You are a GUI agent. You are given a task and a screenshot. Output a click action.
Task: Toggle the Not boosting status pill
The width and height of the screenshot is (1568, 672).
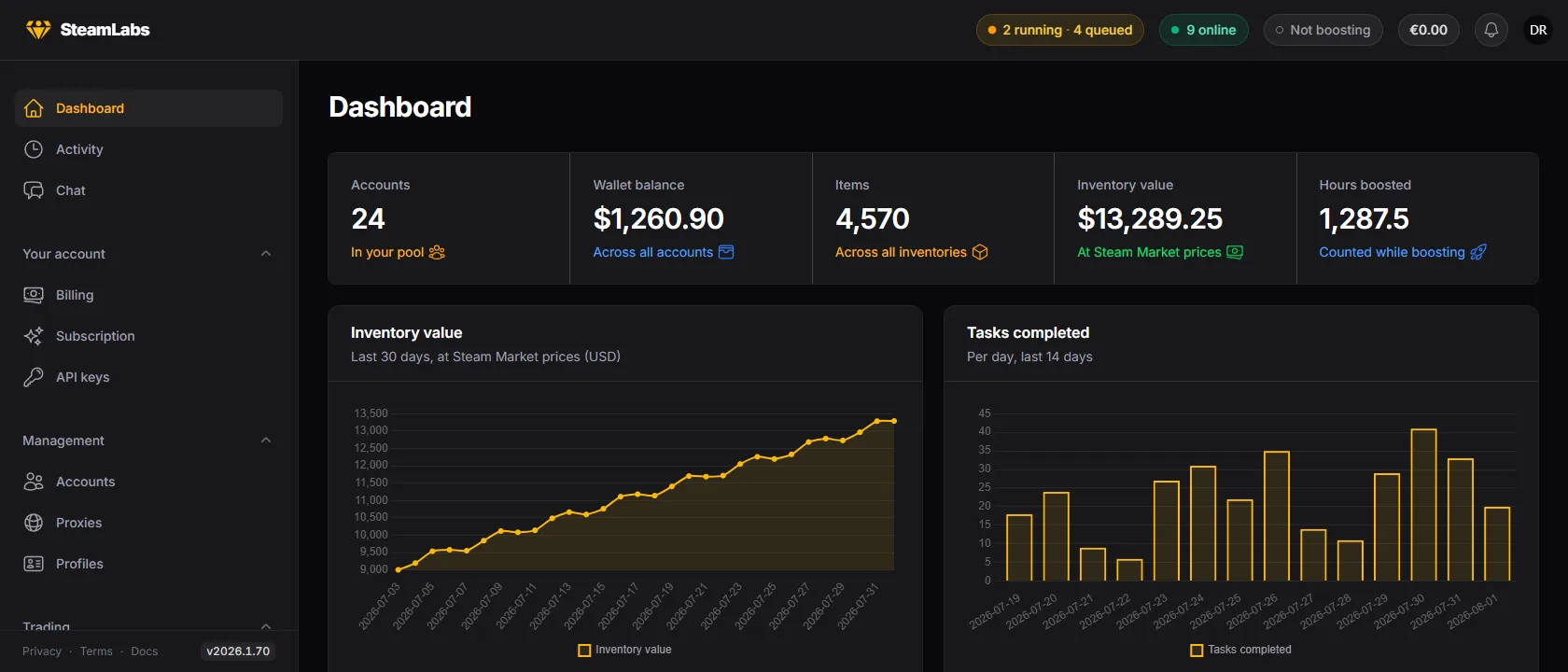tap(1323, 30)
